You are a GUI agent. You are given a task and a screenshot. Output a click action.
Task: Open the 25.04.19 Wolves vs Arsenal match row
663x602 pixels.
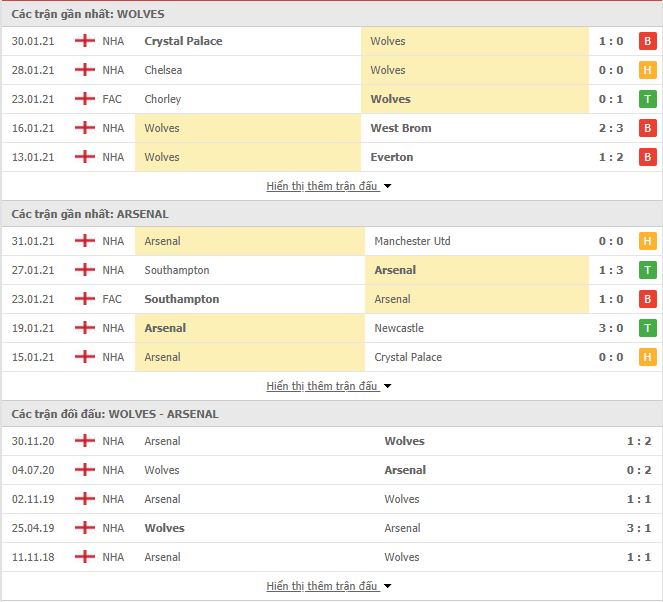click(332, 528)
